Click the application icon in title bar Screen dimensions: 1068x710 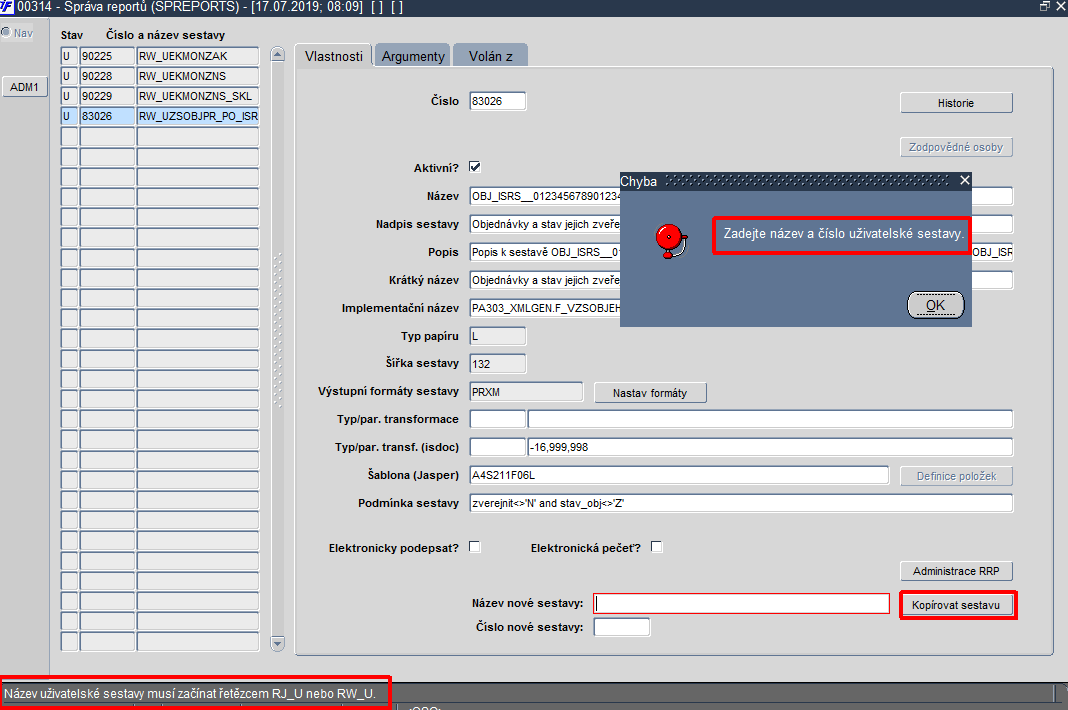(7, 7)
